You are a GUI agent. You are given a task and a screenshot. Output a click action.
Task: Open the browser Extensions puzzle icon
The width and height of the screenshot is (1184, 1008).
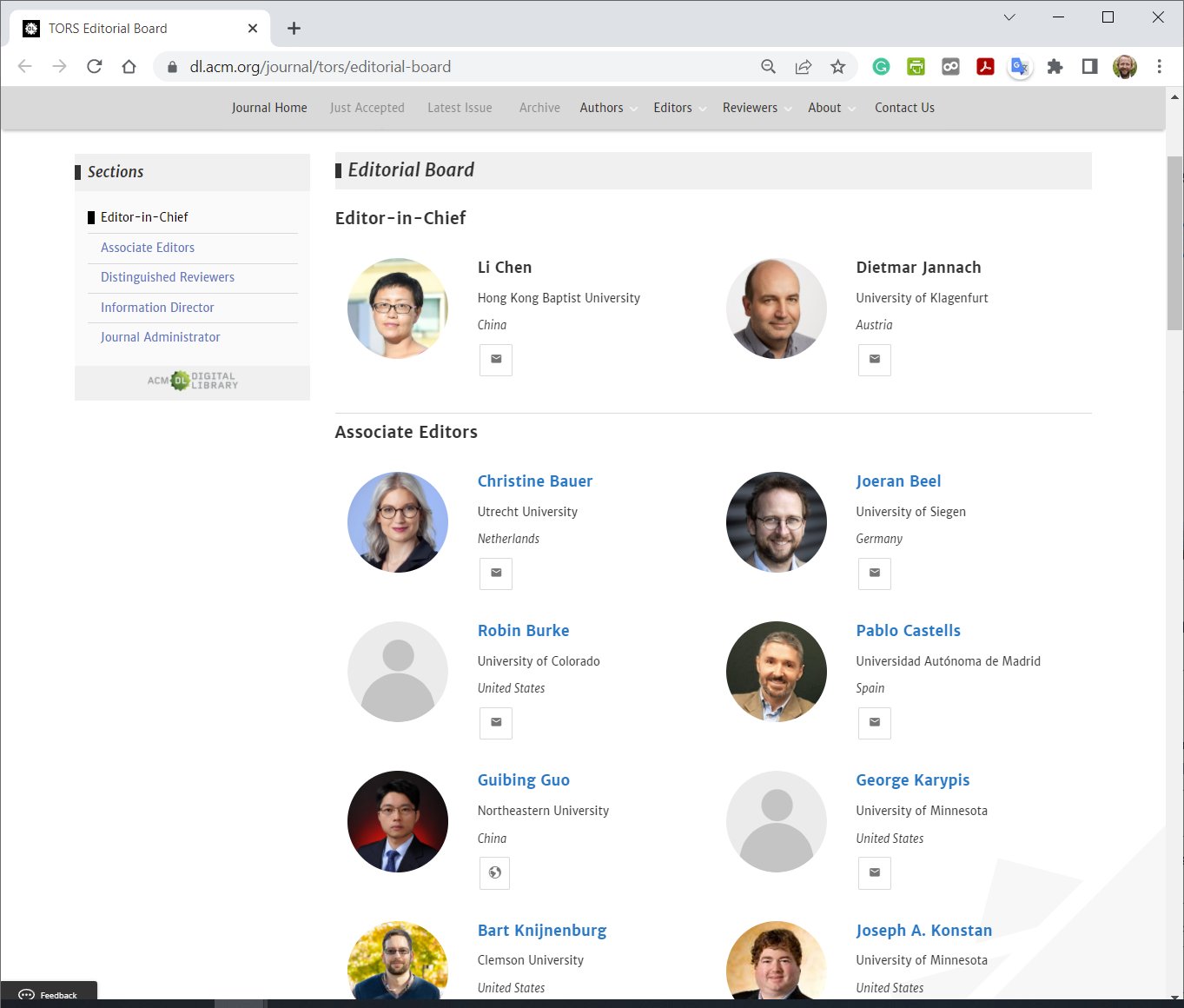point(1055,66)
